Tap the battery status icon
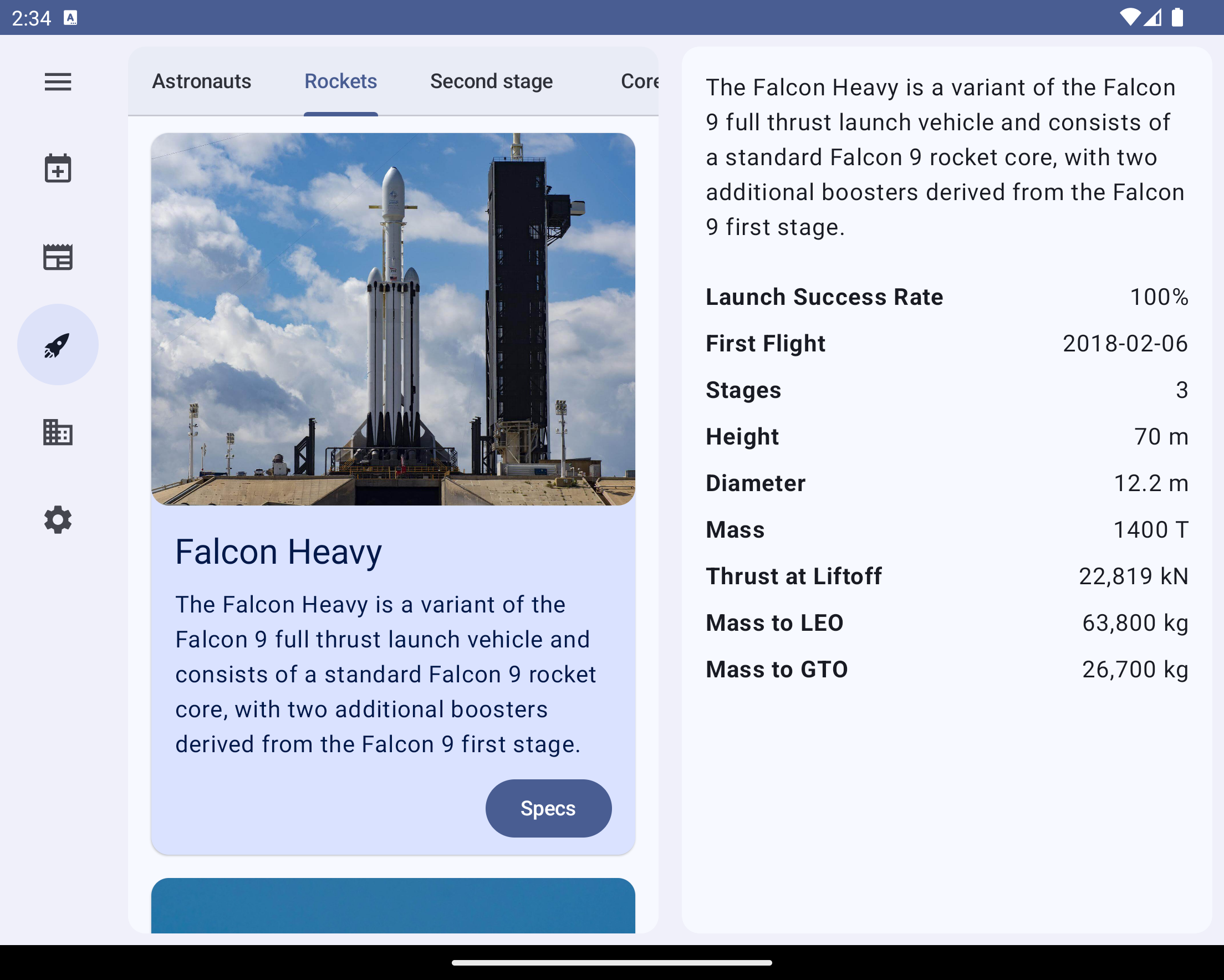Screen dimensions: 1224x980 pos(1178,18)
